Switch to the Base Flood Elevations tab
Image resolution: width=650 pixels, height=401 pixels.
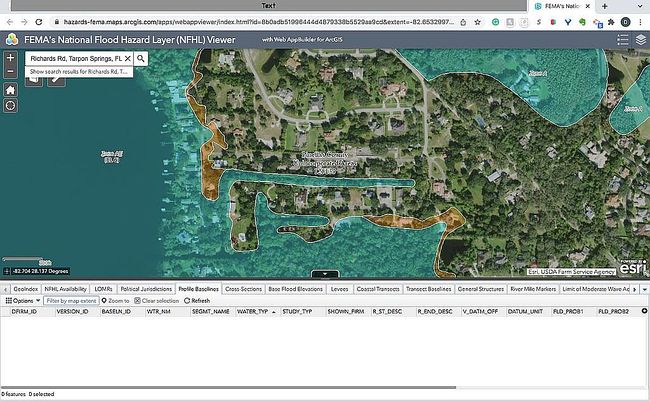click(296, 289)
